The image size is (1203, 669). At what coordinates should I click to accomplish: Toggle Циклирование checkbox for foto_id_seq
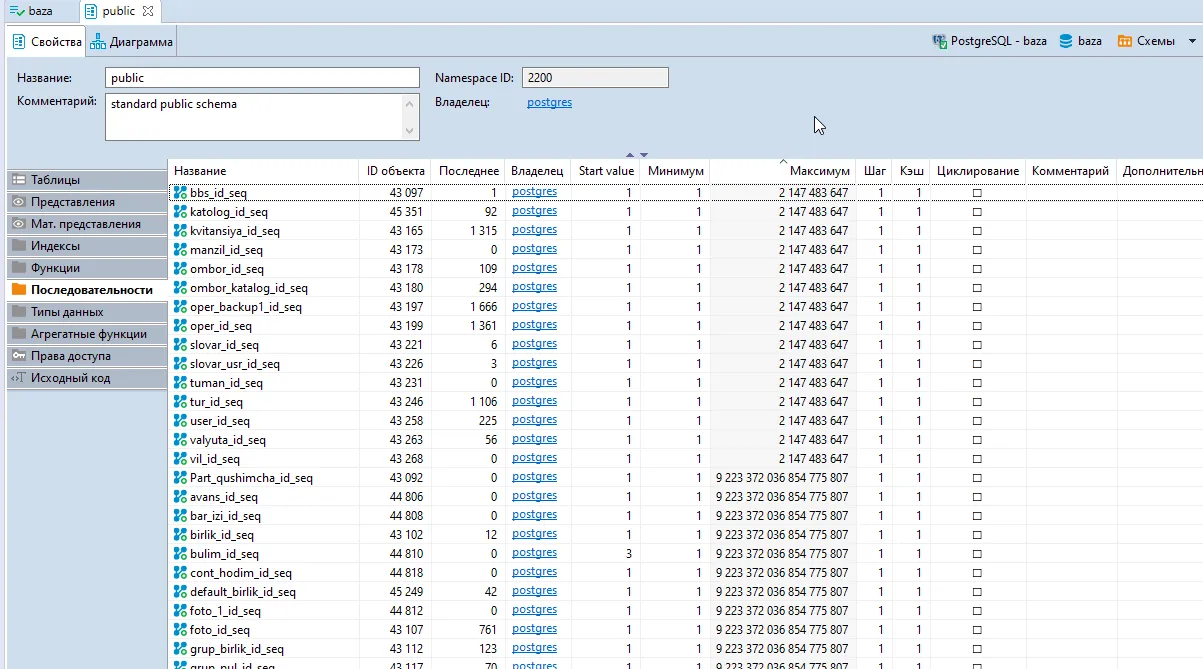point(977,630)
